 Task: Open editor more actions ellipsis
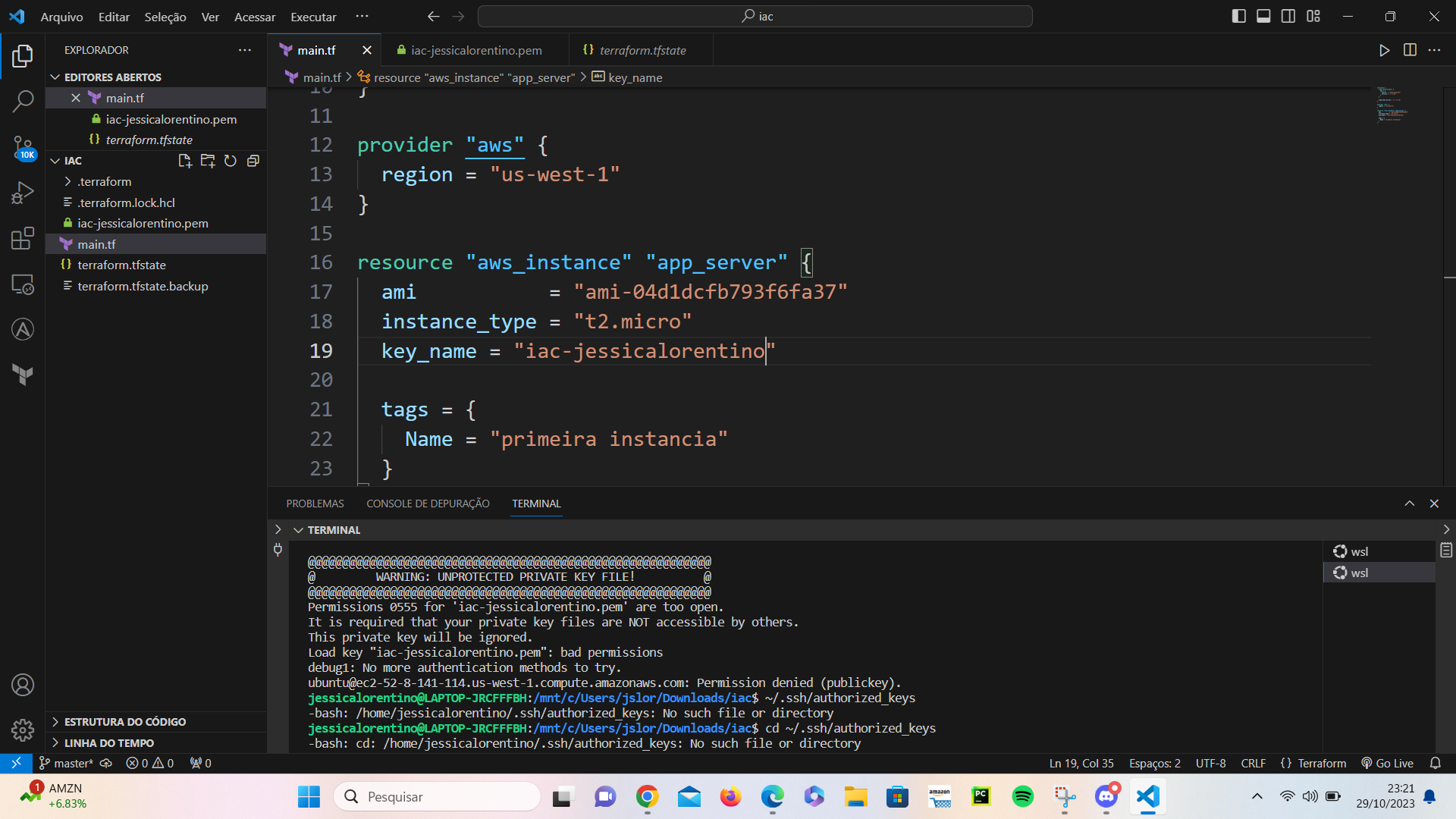point(1434,50)
